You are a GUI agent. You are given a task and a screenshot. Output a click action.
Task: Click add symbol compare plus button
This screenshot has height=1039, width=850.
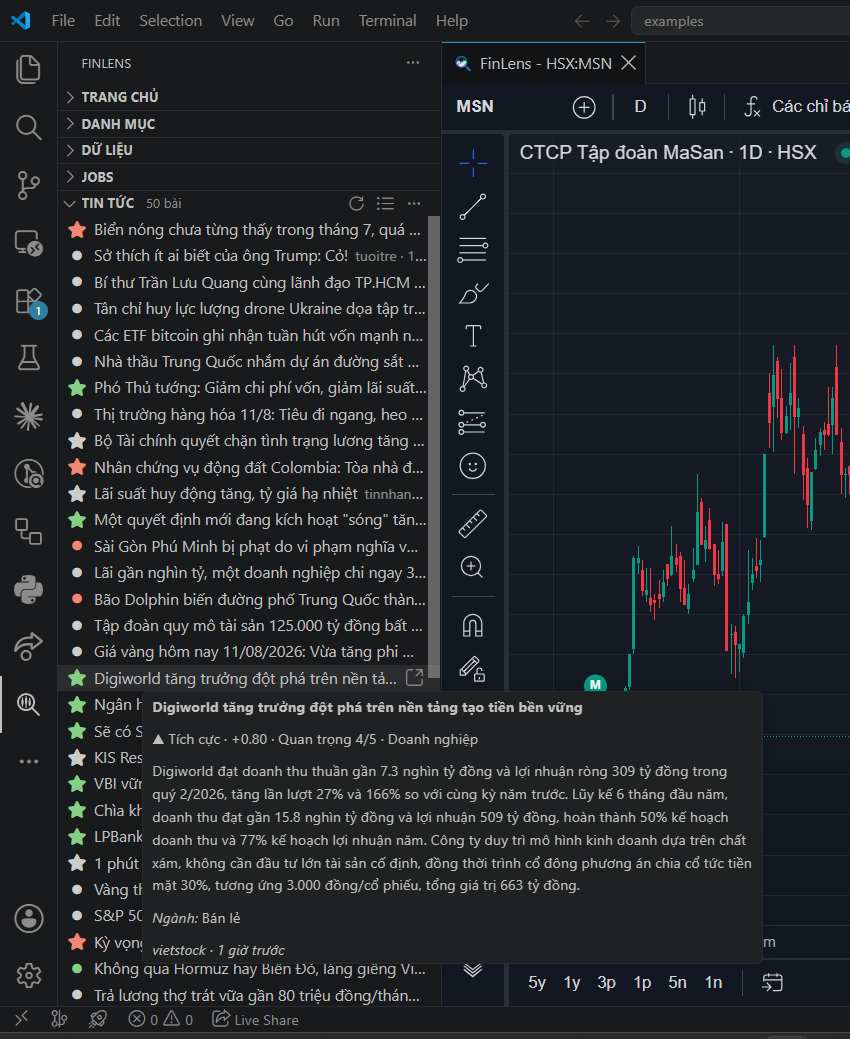click(584, 107)
